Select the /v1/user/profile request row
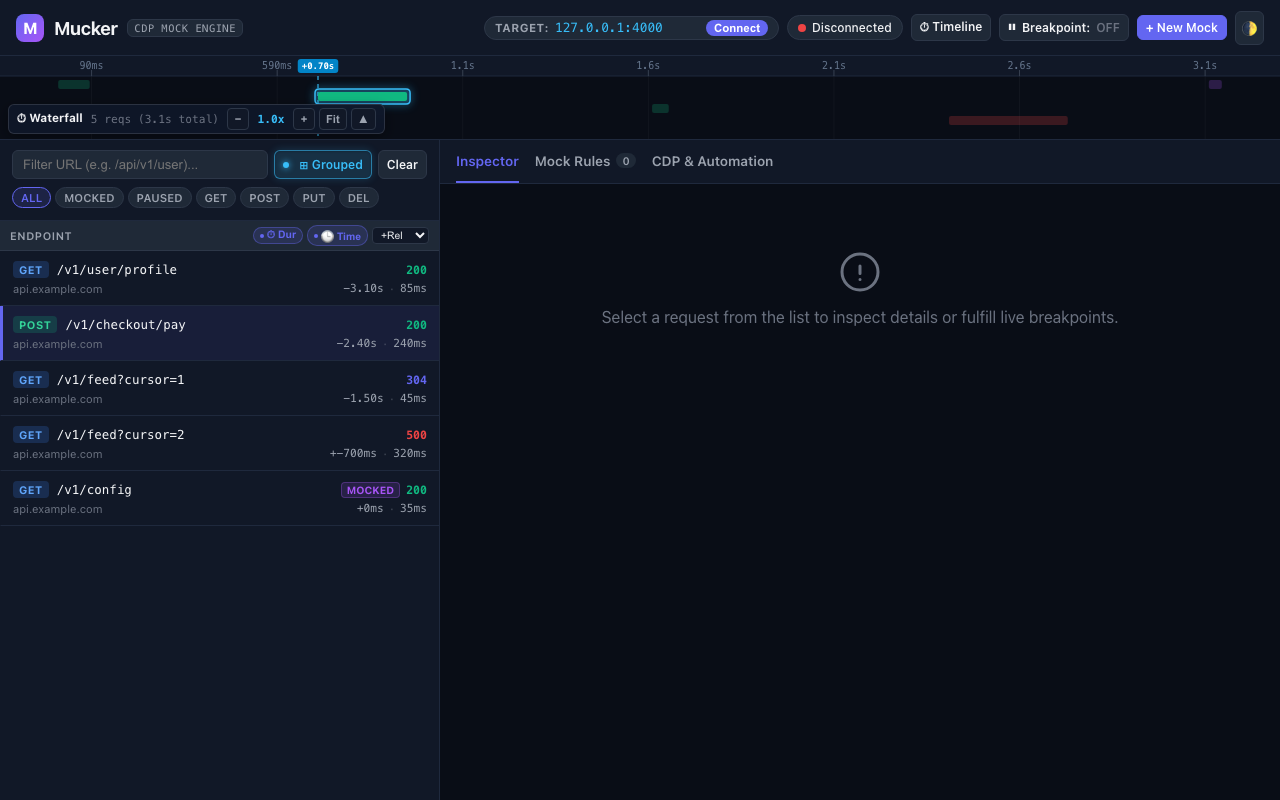The image size is (1280, 800). pyautogui.click(x=220, y=278)
